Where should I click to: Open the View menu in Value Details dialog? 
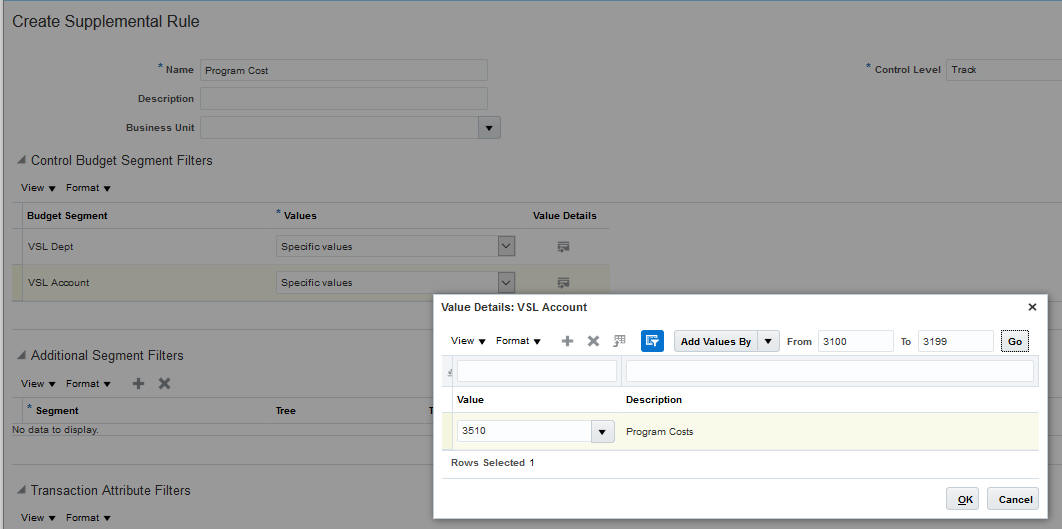click(x=468, y=341)
